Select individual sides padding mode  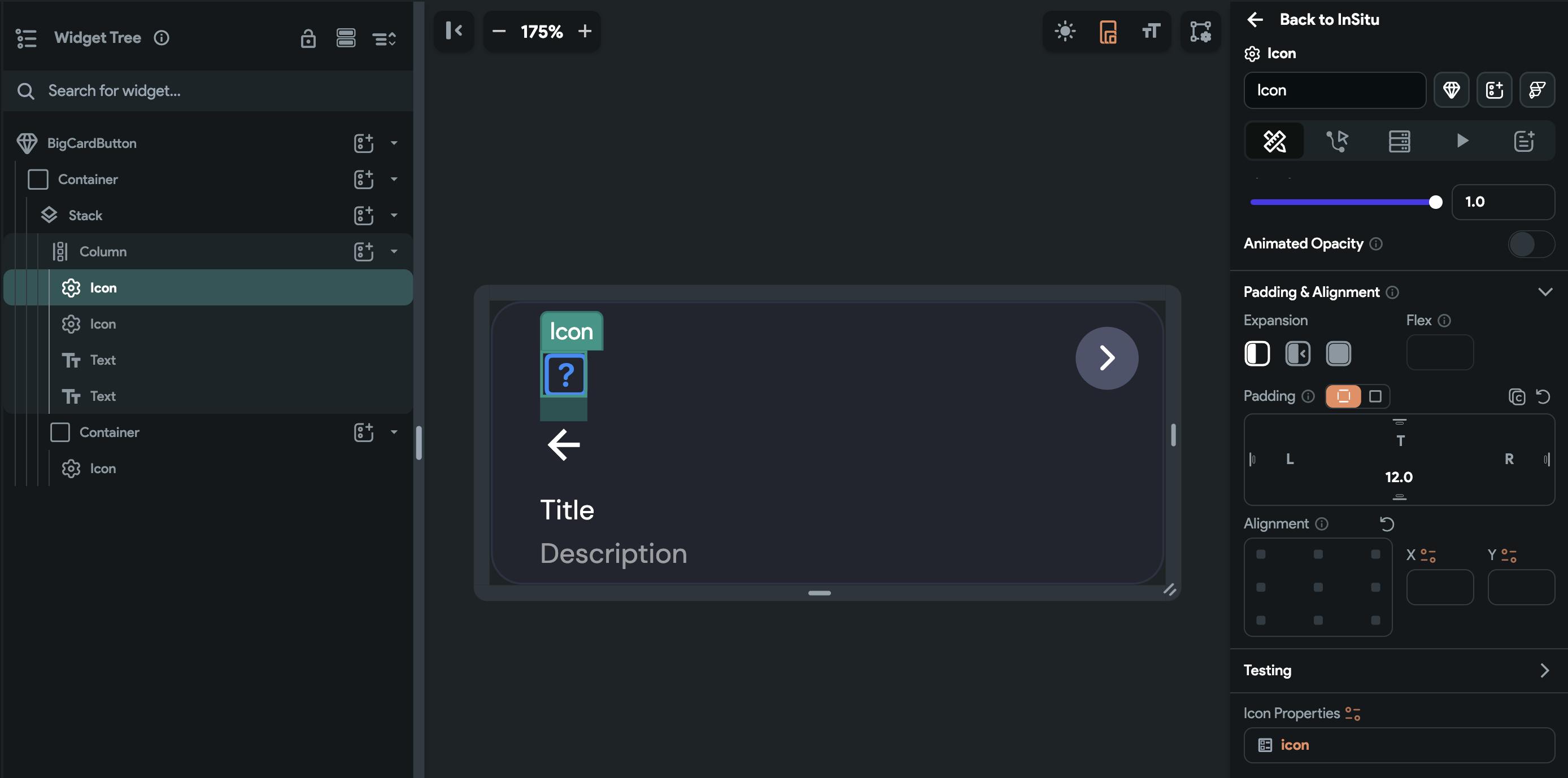pyautogui.click(x=1343, y=396)
